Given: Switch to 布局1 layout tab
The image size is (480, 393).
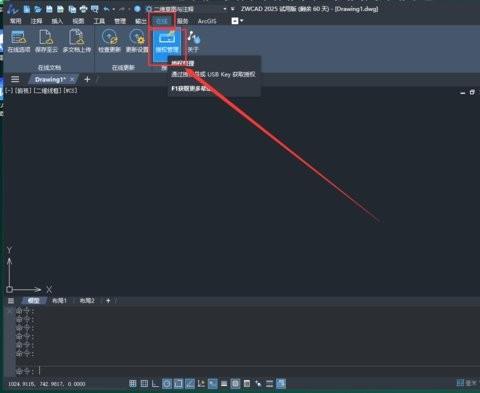Looking at the screenshot, I should 59,301.
